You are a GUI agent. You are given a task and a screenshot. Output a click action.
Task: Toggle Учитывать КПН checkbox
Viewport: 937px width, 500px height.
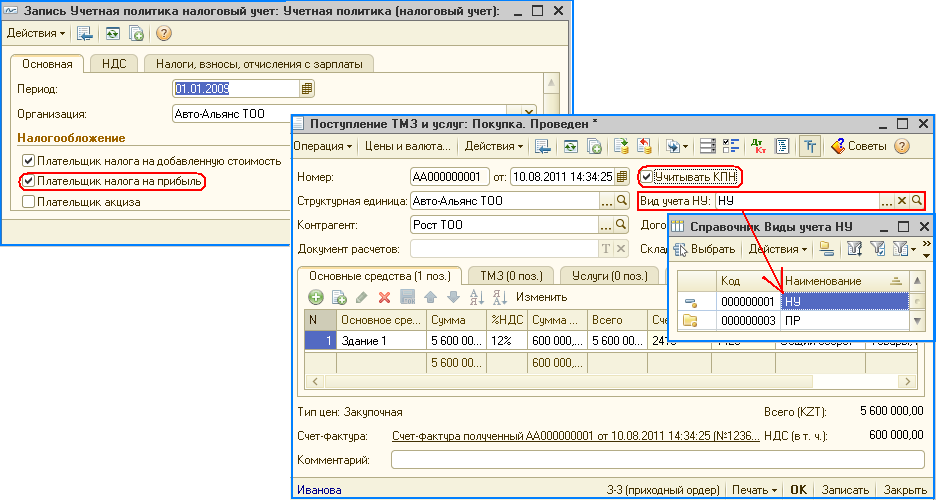click(647, 177)
